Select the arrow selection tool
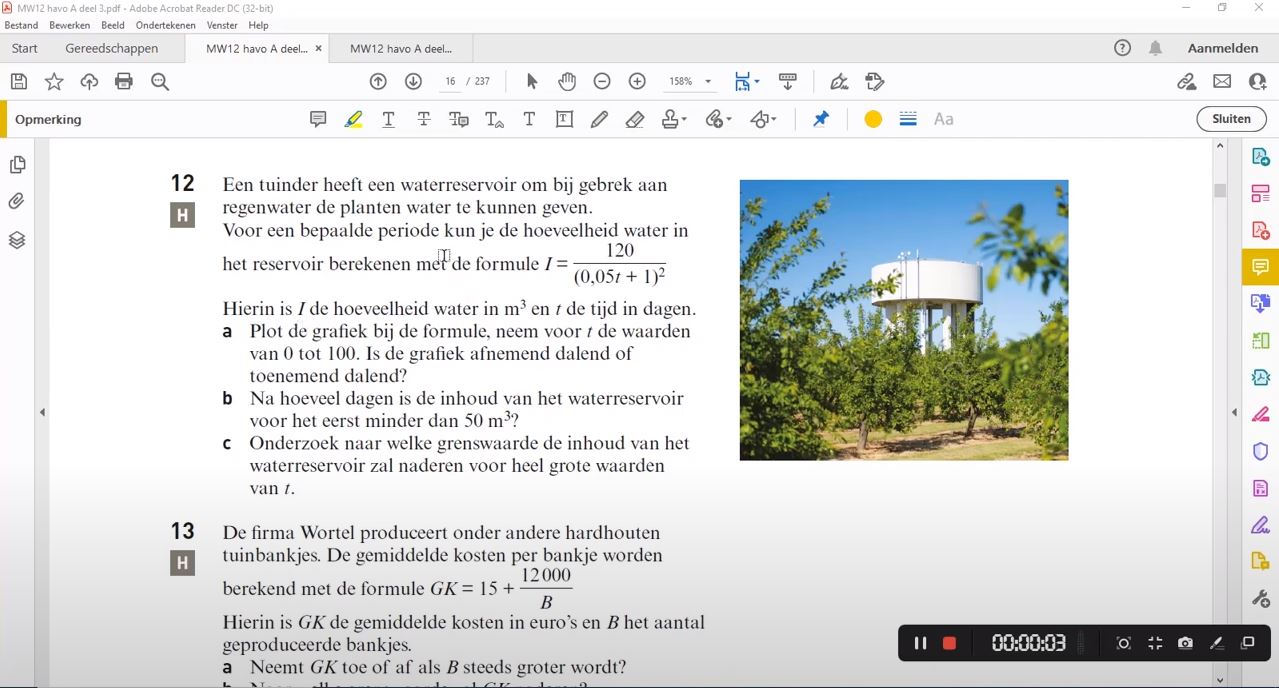The image size is (1279, 688). tap(532, 82)
